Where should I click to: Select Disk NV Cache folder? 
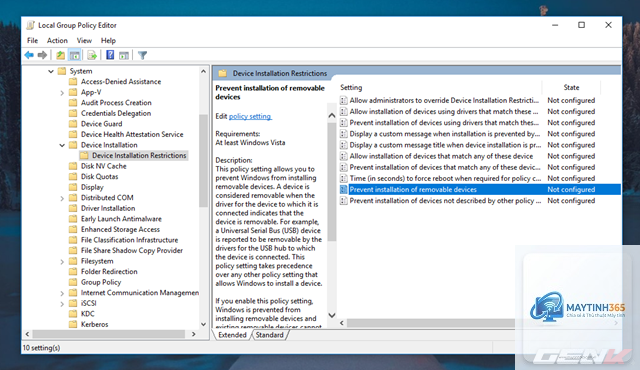[103, 166]
